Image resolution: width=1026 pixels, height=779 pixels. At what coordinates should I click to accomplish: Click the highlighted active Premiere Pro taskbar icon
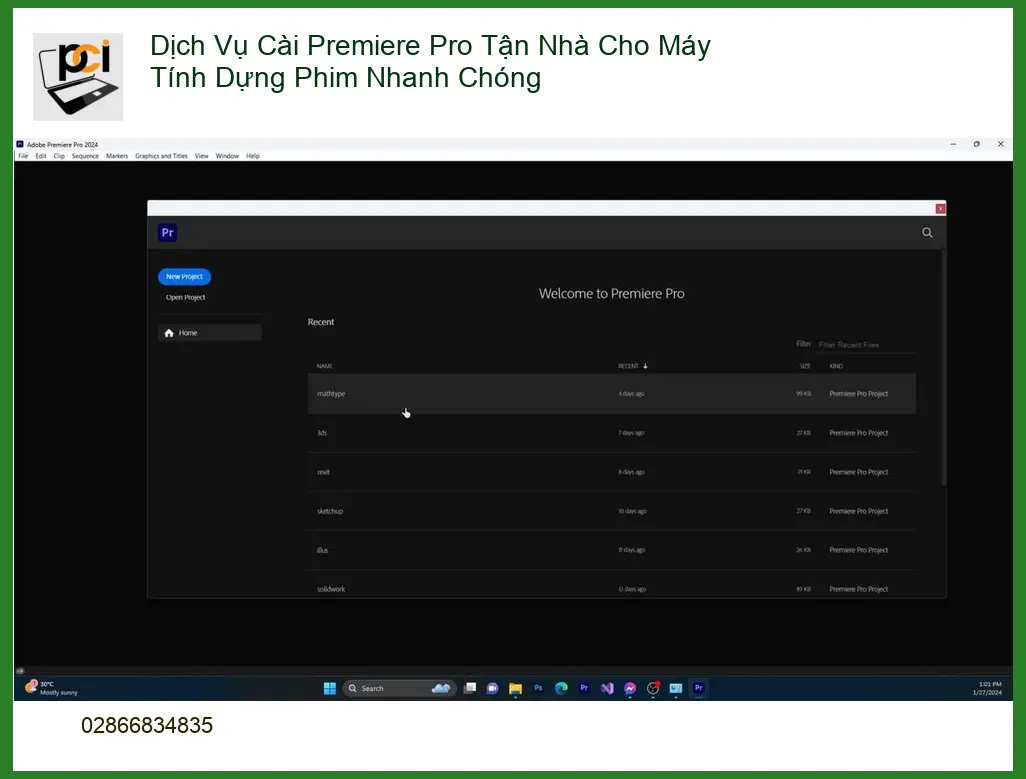699,688
